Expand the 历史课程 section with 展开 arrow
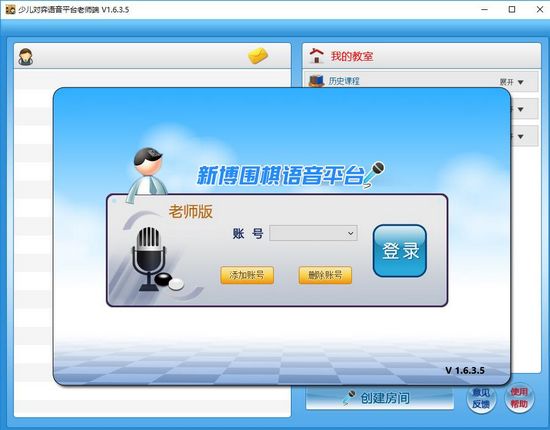550x430 pixels. click(x=512, y=82)
